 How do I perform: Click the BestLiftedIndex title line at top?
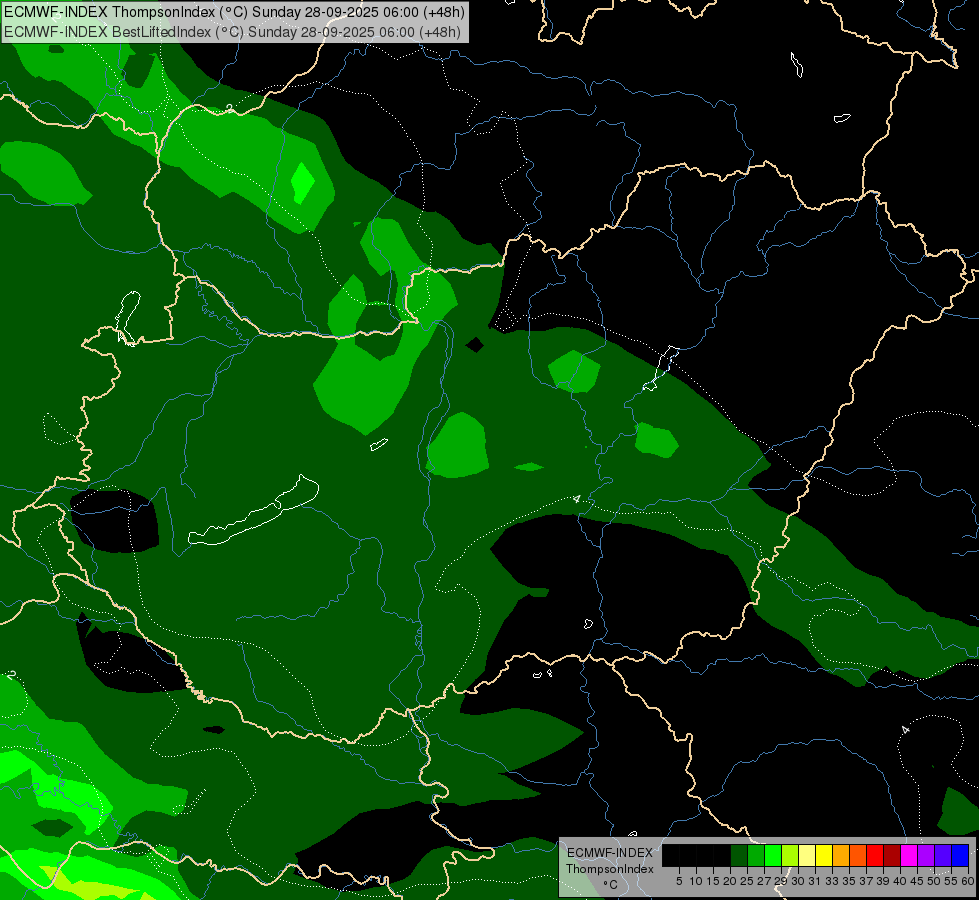point(232,32)
